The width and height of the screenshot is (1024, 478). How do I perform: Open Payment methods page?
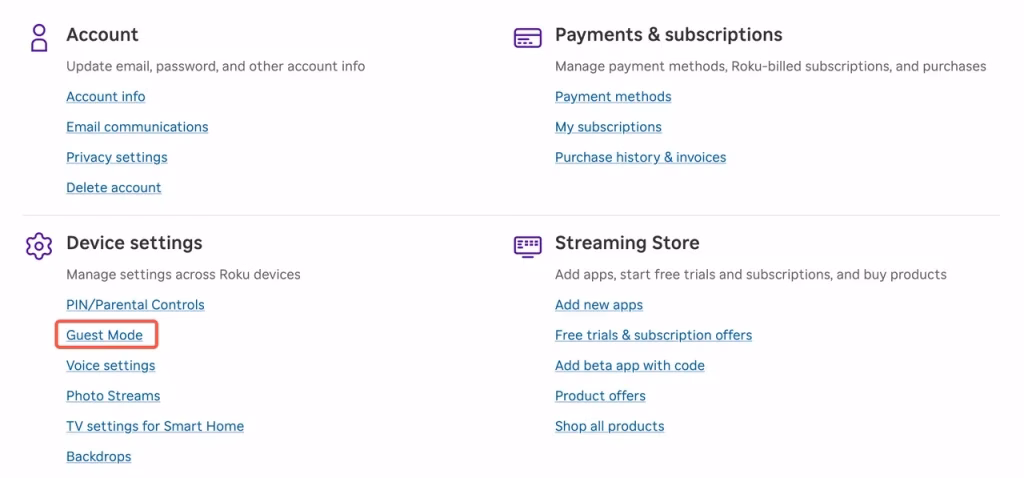[x=613, y=97]
